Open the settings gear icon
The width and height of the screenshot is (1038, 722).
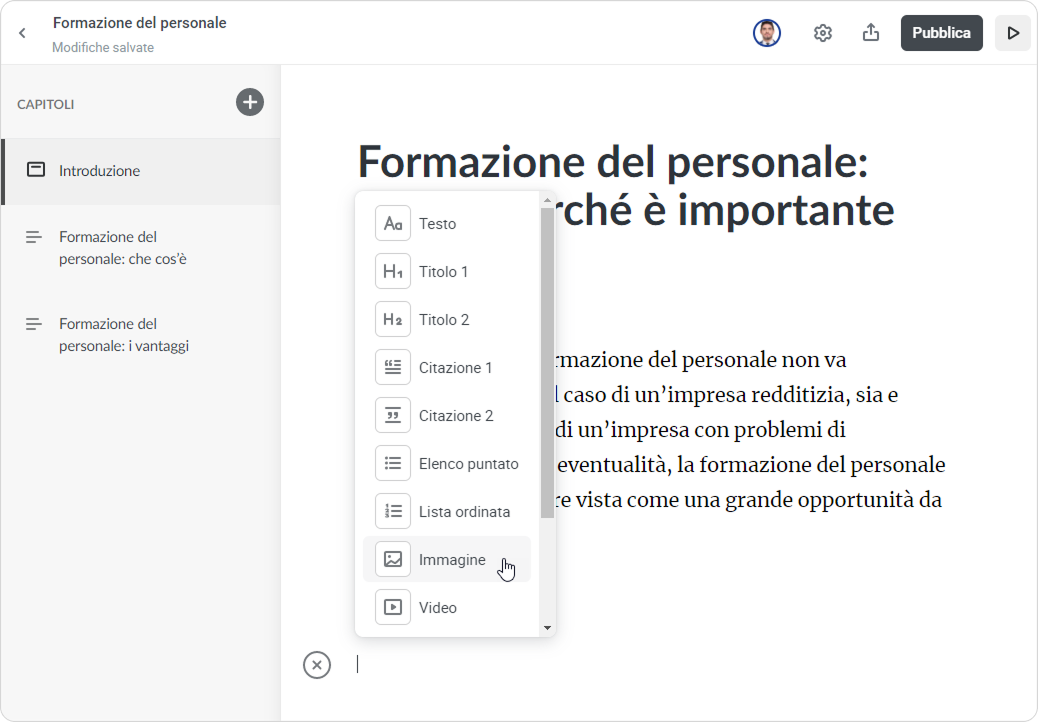[823, 33]
